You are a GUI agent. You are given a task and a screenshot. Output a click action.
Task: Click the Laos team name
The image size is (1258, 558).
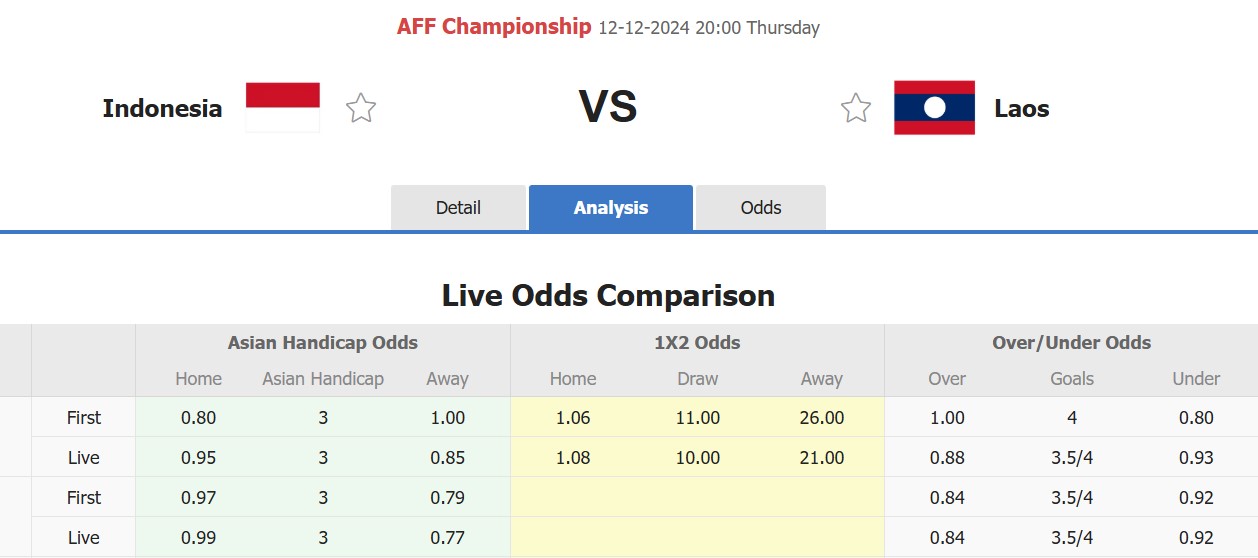pyautogui.click(x=1022, y=109)
